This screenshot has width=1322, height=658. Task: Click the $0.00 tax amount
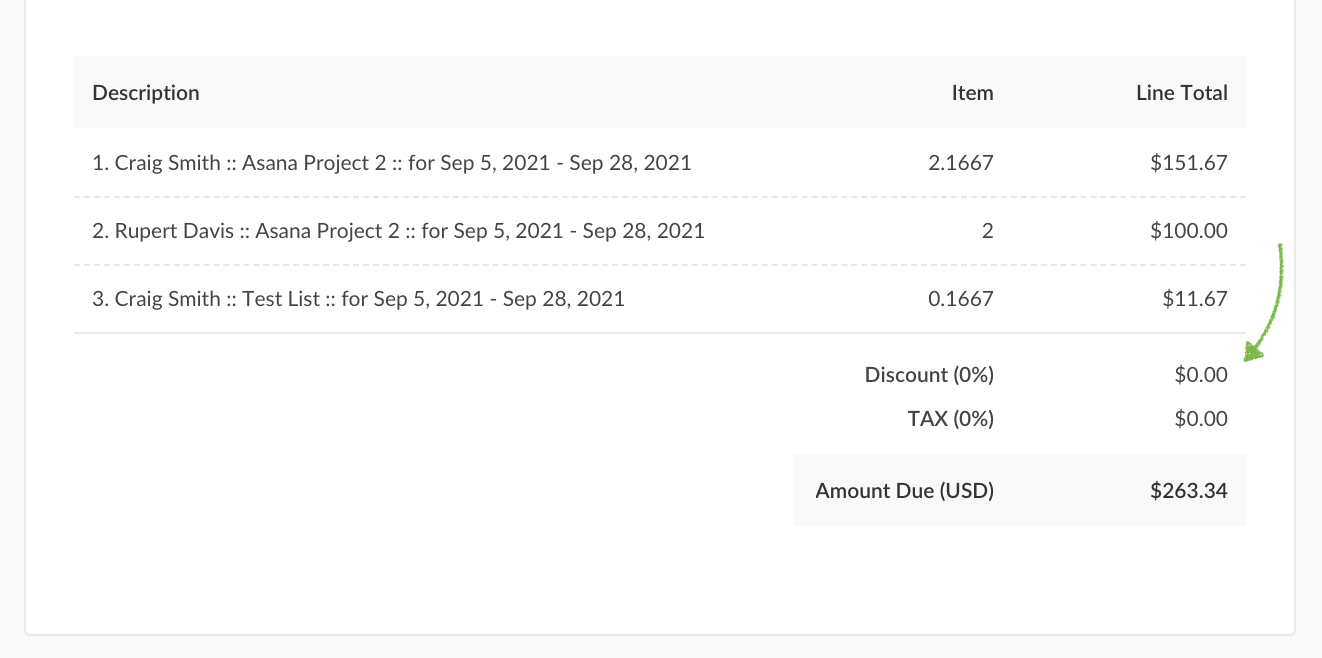(1200, 419)
